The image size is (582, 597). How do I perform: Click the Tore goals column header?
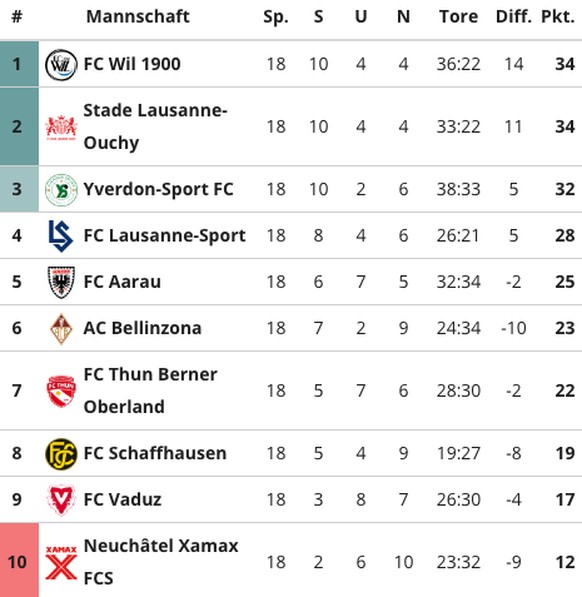458,17
